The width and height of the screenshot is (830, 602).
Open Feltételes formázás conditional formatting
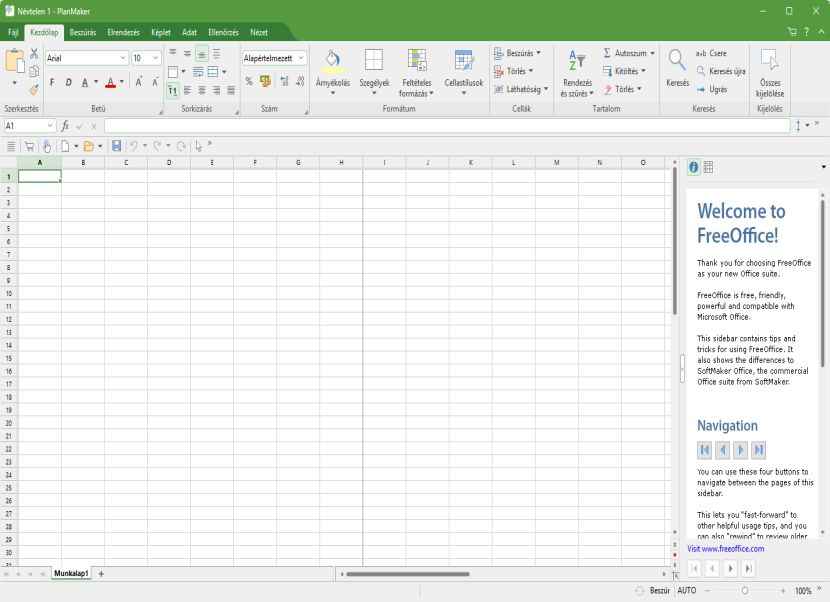pyautogui.click(x=417, y=73)
